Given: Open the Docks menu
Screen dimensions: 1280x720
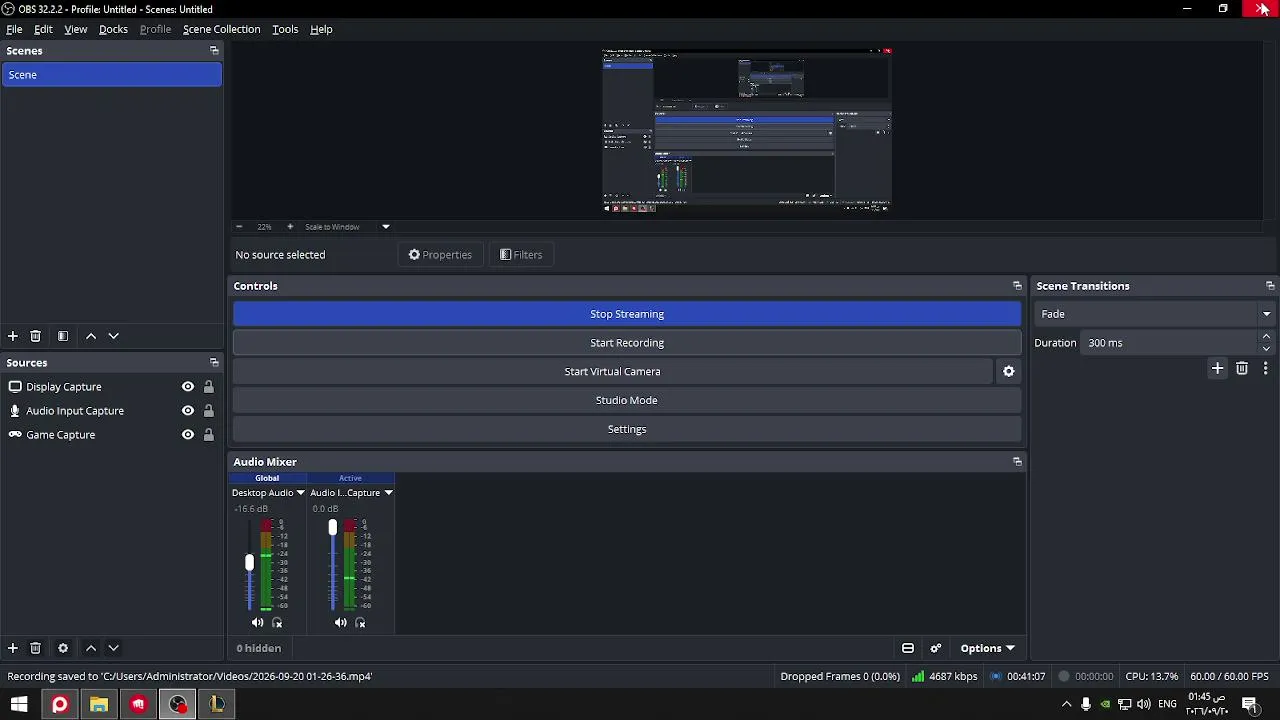Looking at the screenshot, I should click(113, 29).
